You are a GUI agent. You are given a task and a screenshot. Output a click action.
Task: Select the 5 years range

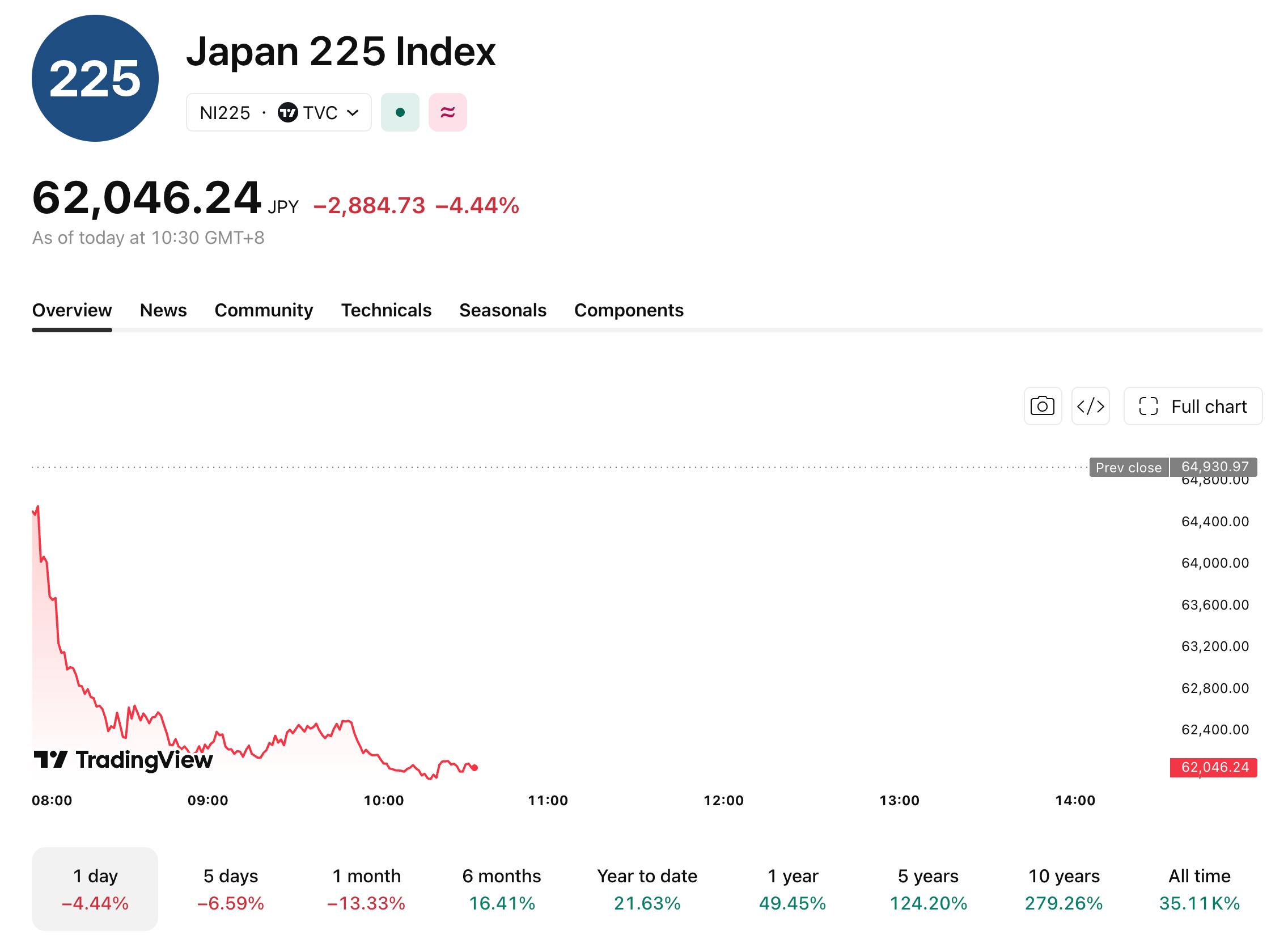coord(928,889)
